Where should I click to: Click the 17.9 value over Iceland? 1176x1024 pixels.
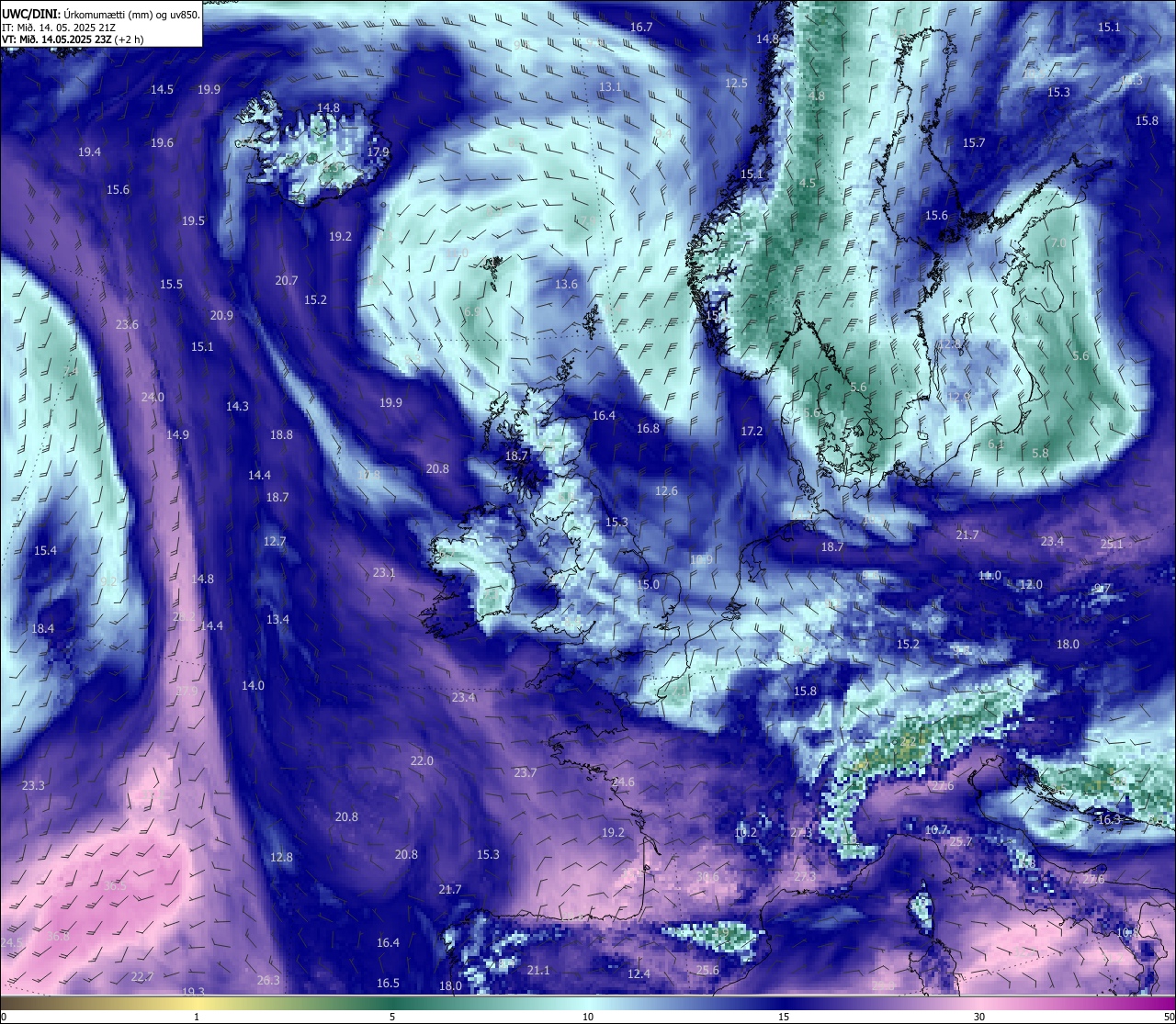pos(378,152)
